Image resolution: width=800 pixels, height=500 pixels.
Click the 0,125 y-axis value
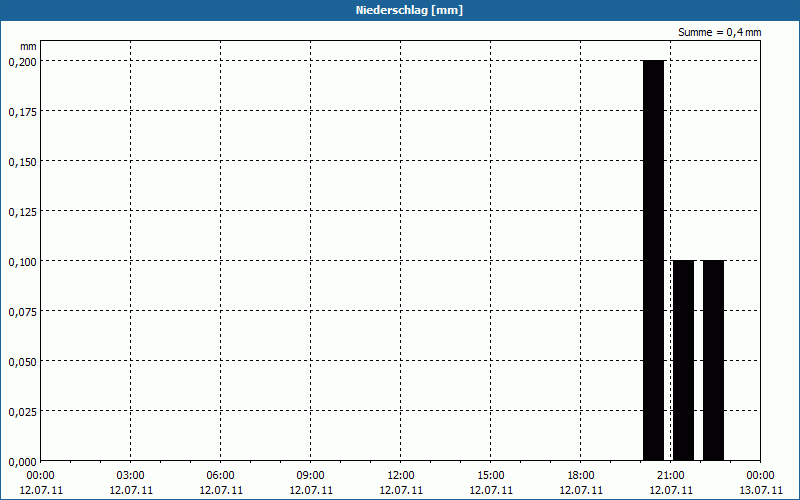(22, 211)
